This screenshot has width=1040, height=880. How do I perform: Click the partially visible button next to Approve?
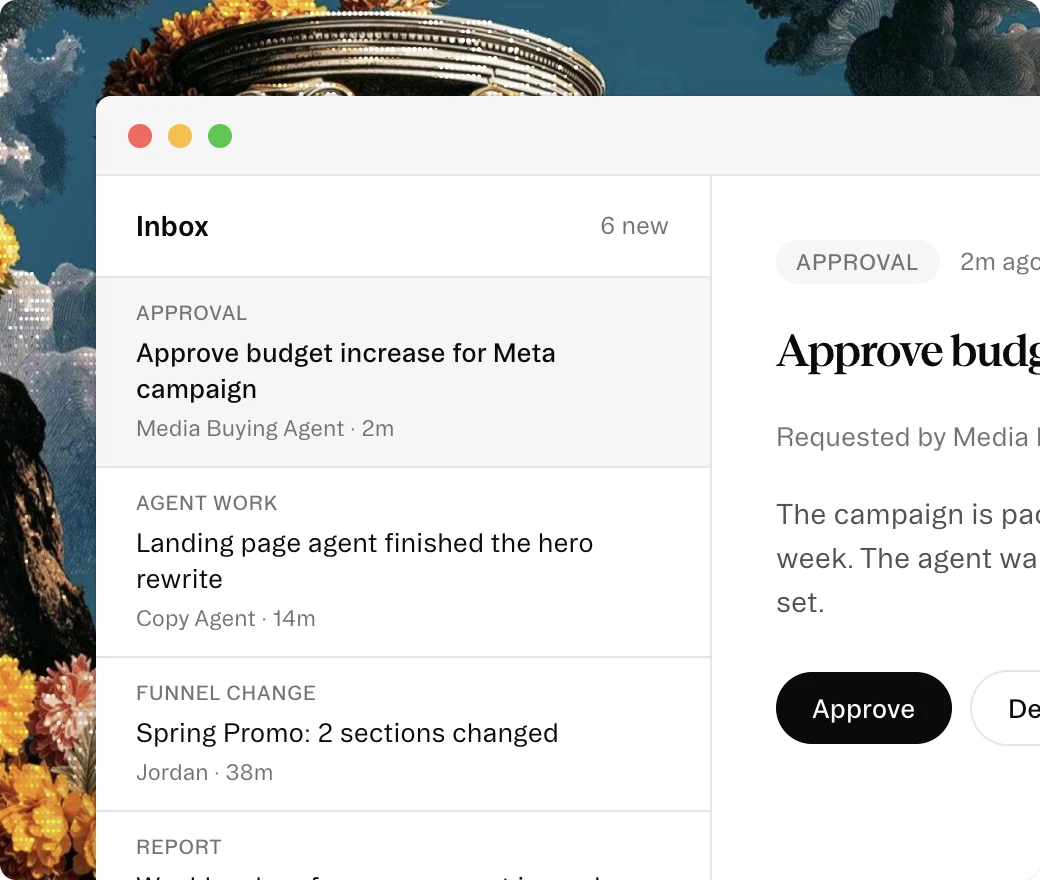pos(1006,708)
